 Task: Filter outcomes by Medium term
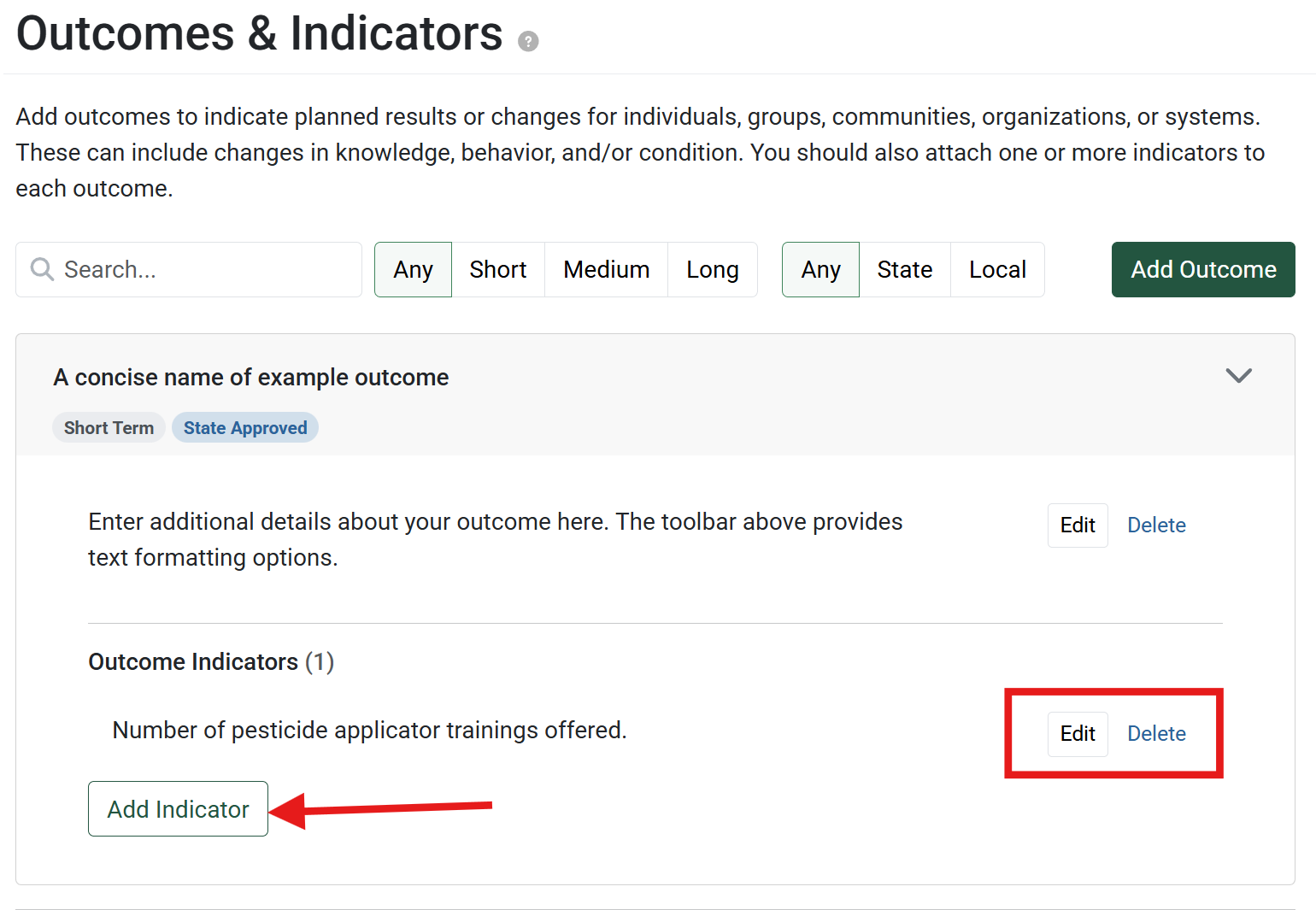(x=606, y=270)
